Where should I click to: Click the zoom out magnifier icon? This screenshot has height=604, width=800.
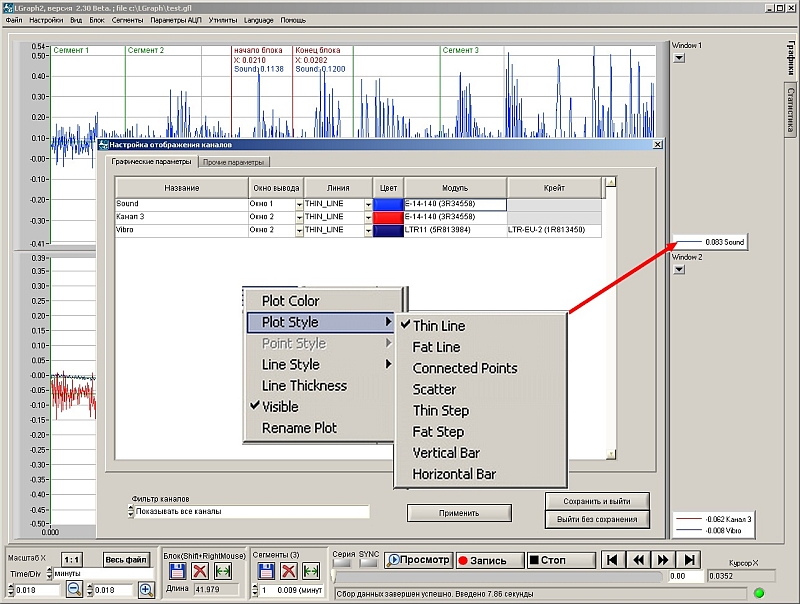[x=74, y=590]
